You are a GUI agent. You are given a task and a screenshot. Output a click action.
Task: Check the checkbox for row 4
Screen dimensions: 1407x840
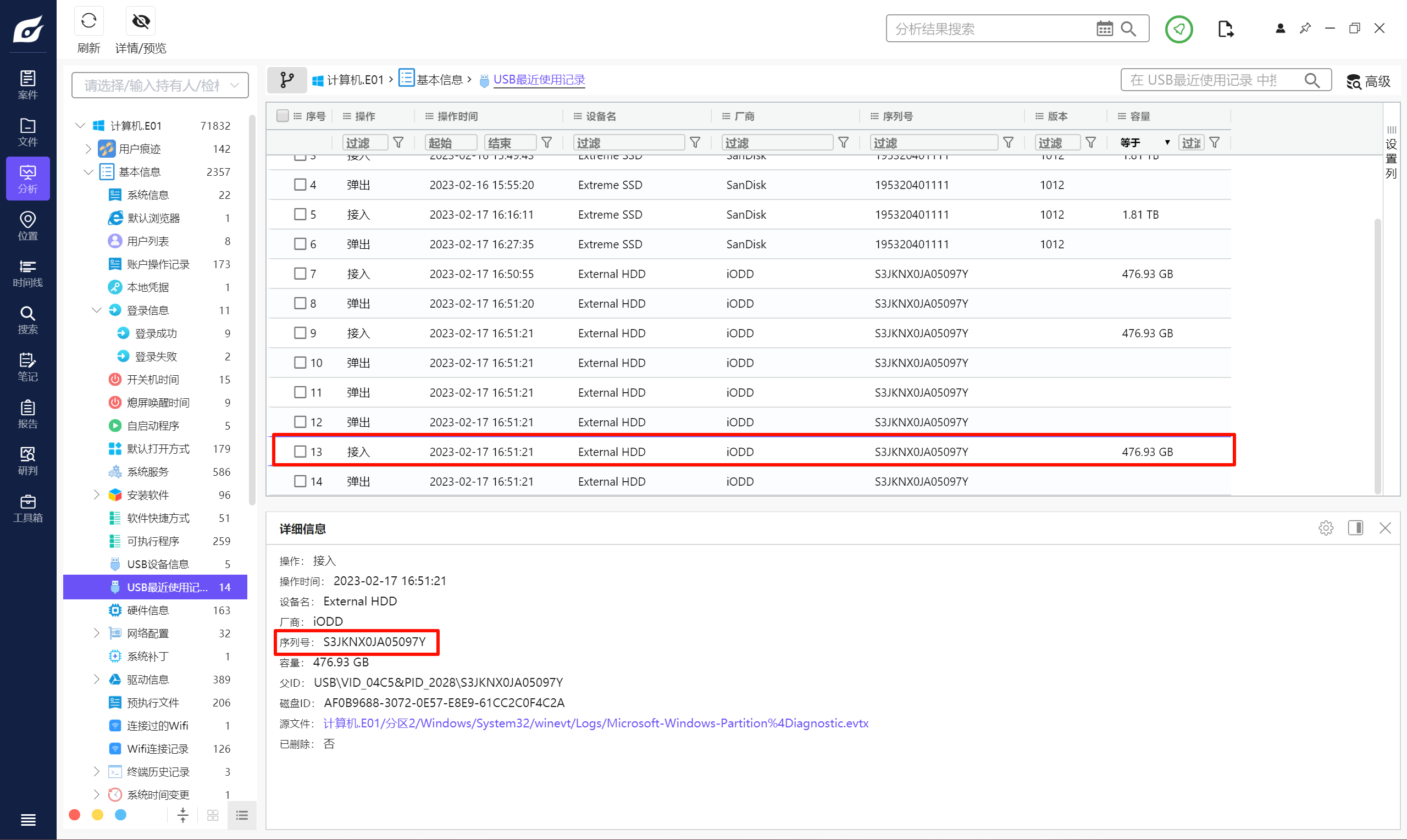300,185
